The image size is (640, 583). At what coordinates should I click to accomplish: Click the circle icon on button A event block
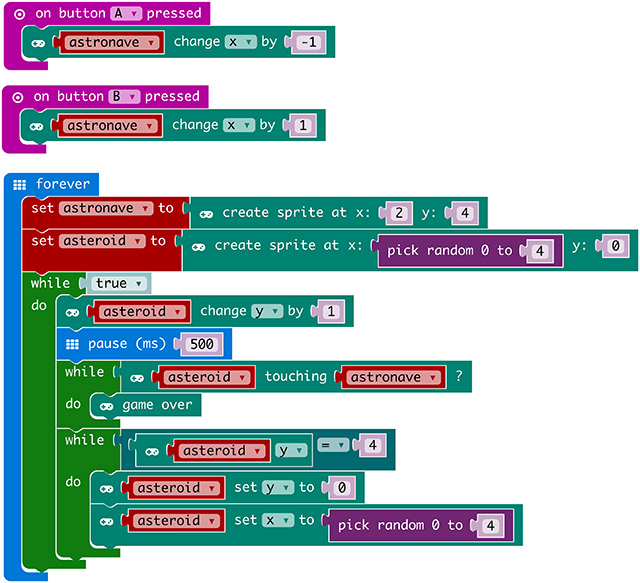19,14
